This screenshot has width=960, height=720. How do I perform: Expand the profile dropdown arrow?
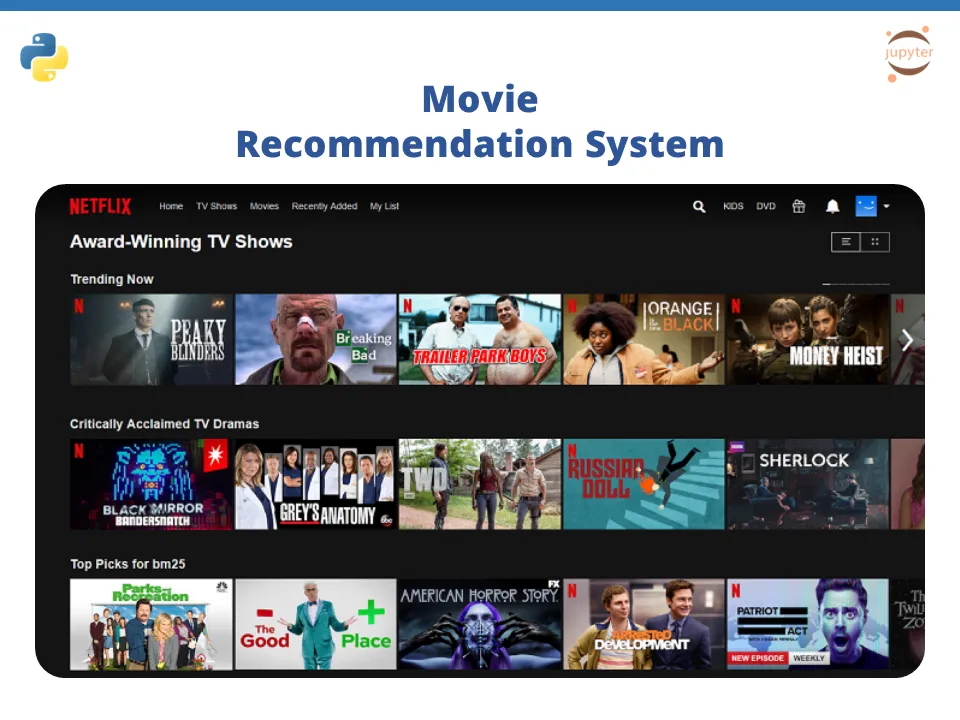point(886,207)
